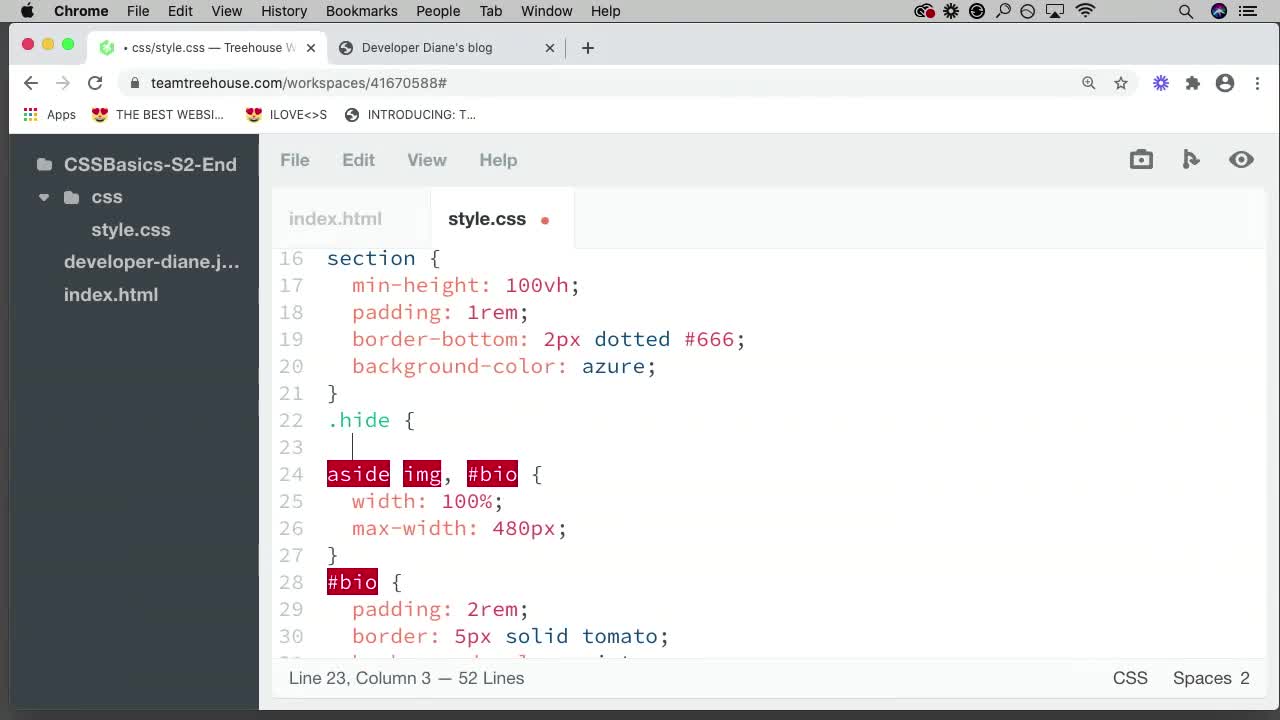Click the page zoom magnifier icon
This screenshot has height=720, width=1280.
(1089, 83)
